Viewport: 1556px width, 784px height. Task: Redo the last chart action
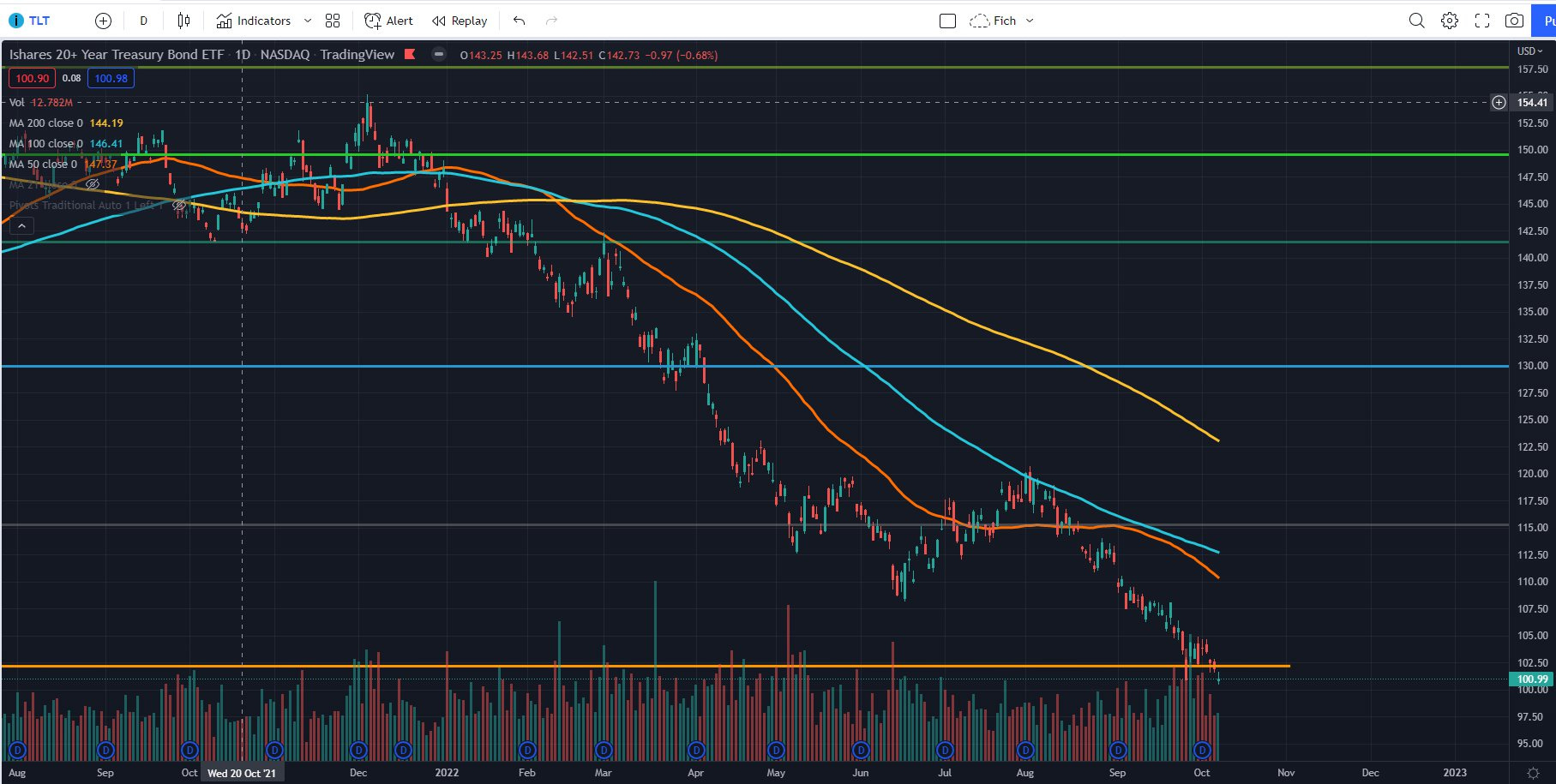click(551, 21)
